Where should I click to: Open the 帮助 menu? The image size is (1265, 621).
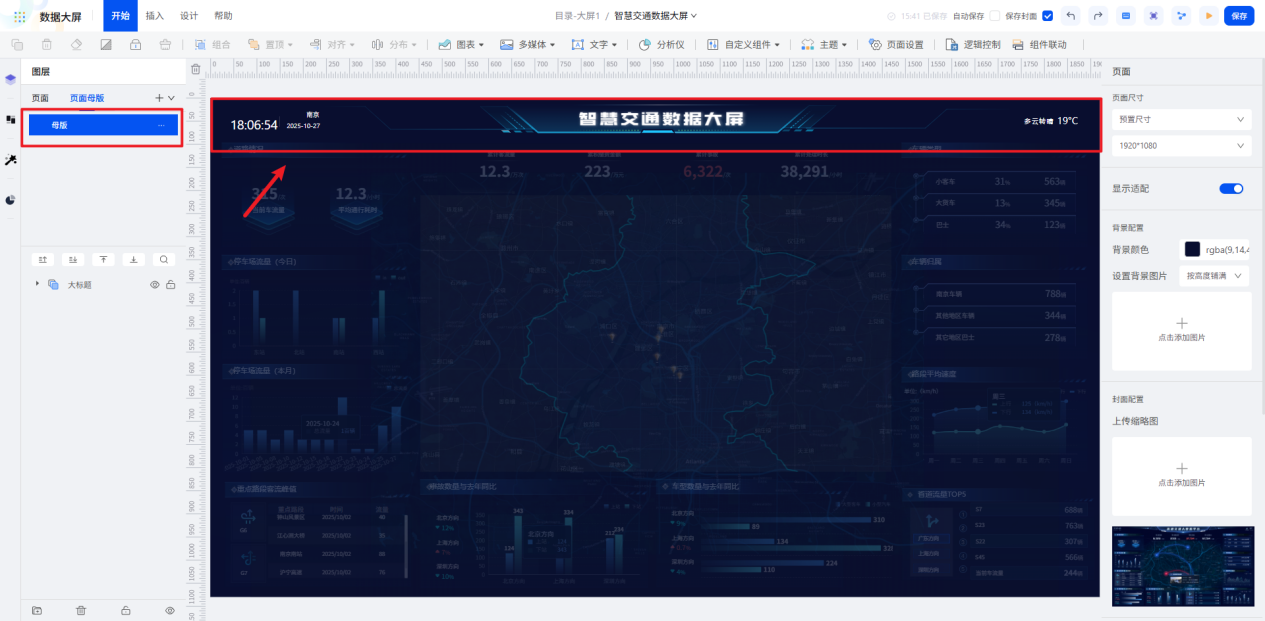coord(223,16)
